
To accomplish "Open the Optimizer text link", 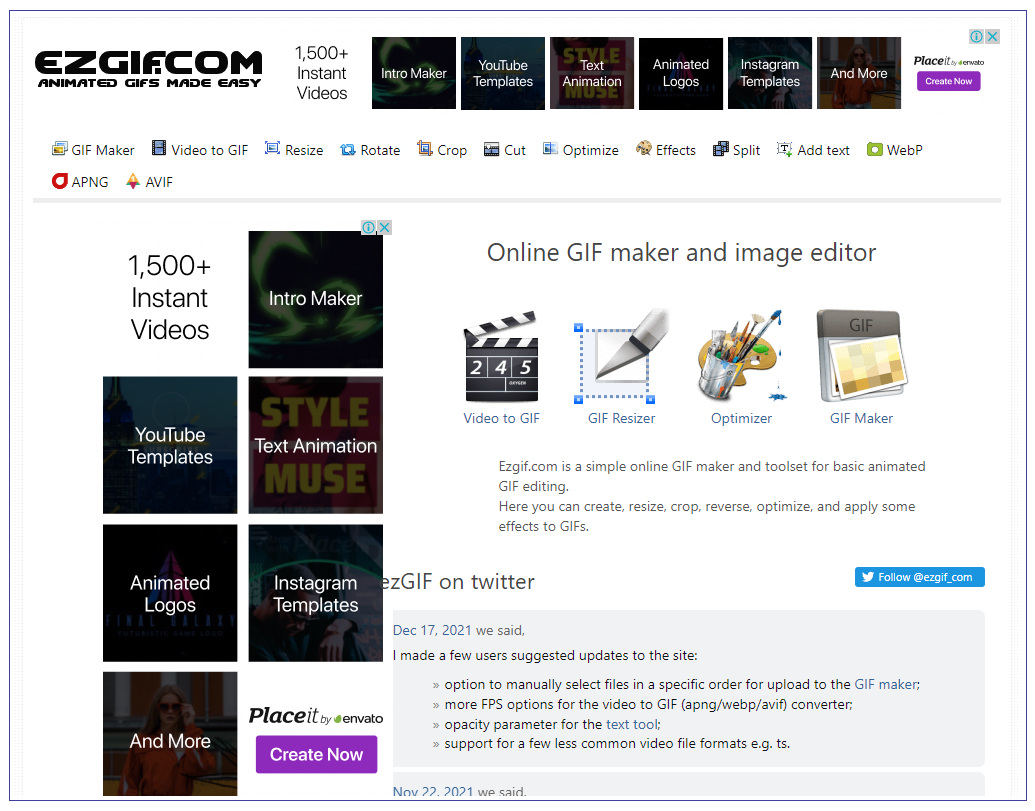I will (x=741, y=418).
